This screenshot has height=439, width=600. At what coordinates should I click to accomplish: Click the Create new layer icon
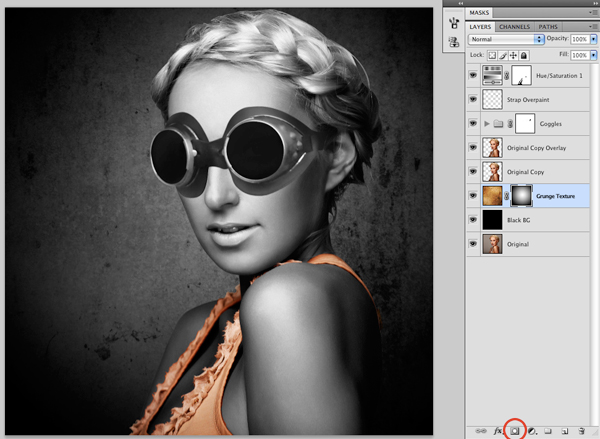(565, 431)
